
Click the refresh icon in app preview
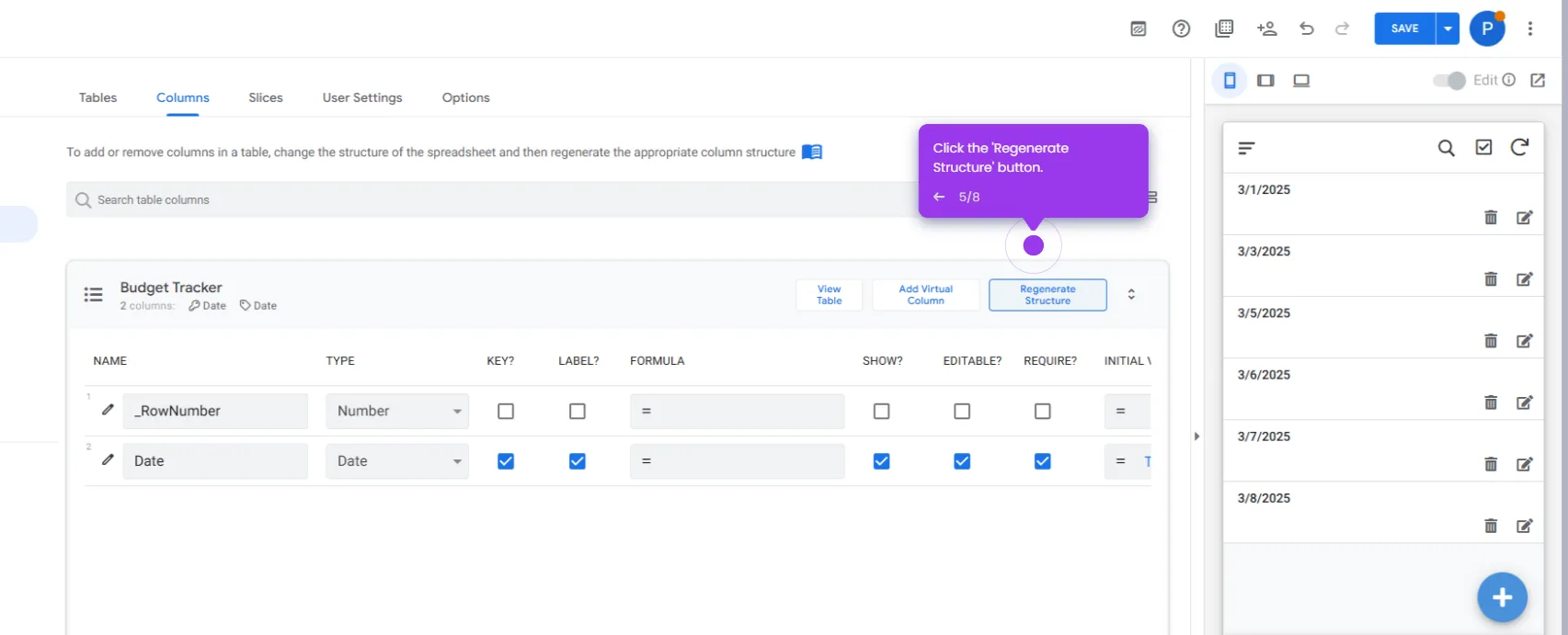[1519, 147]
